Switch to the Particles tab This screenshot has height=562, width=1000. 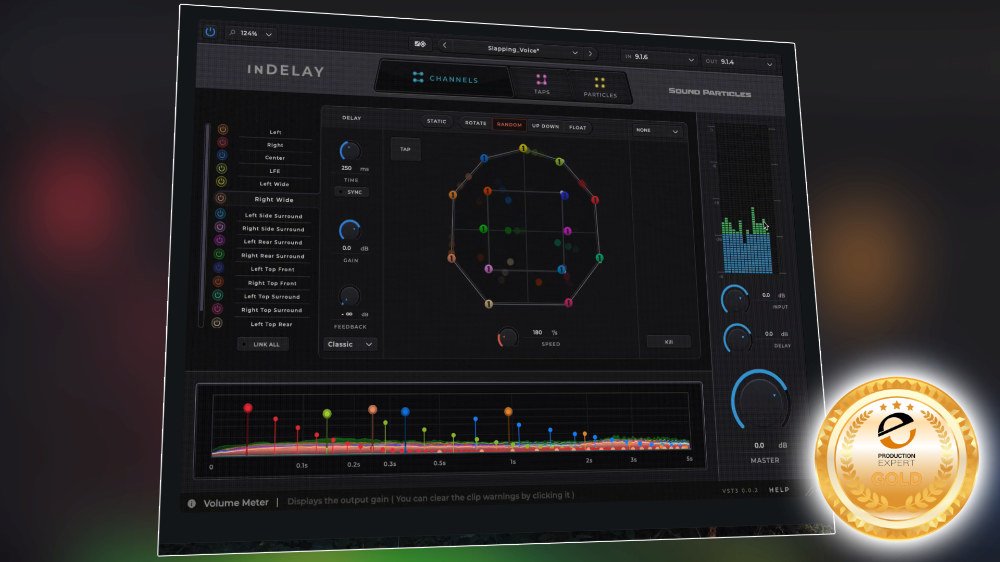(x=600, y=87)
